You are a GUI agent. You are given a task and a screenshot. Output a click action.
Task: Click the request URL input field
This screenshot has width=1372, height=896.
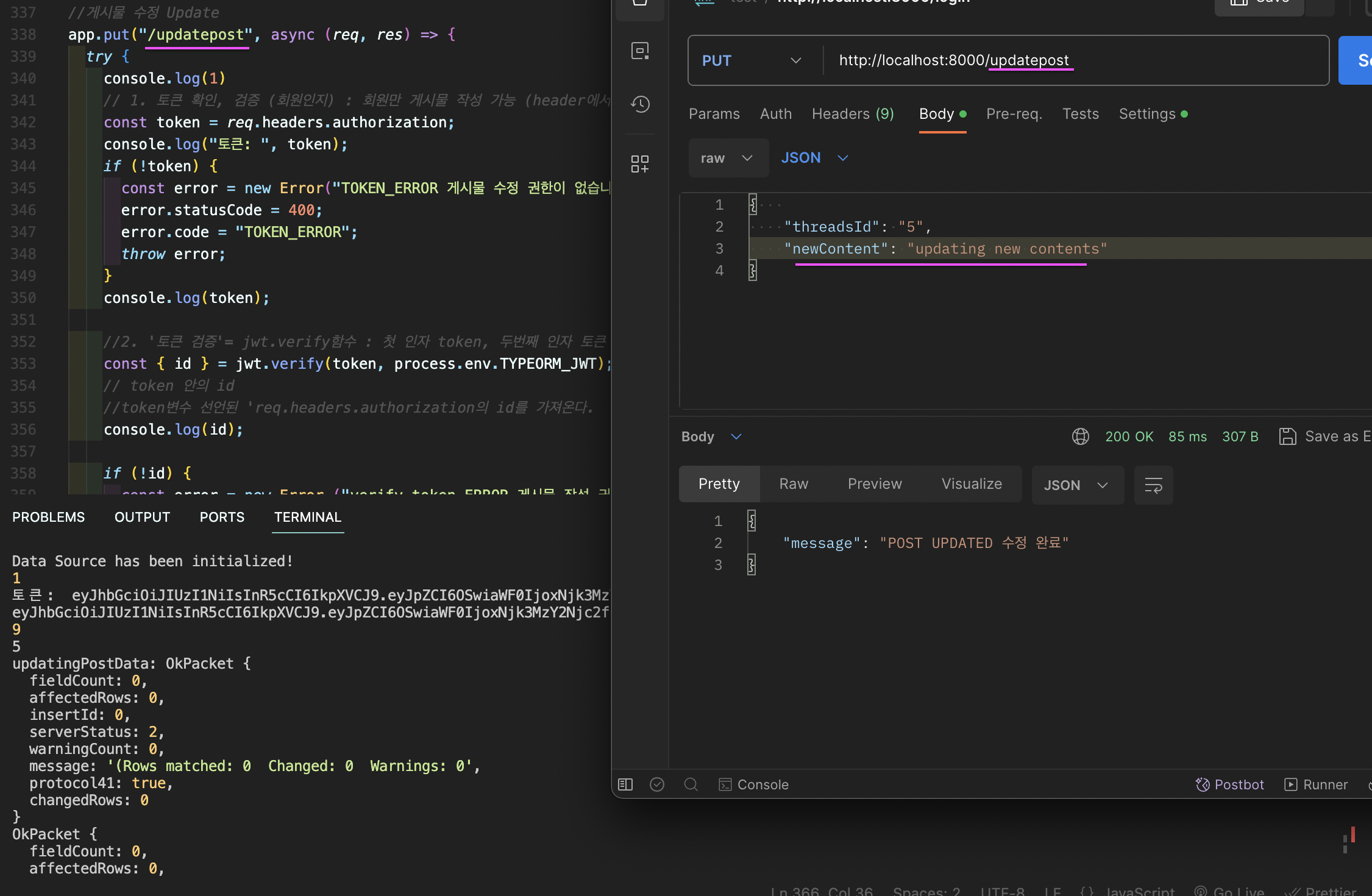[x=1073, y=60]
